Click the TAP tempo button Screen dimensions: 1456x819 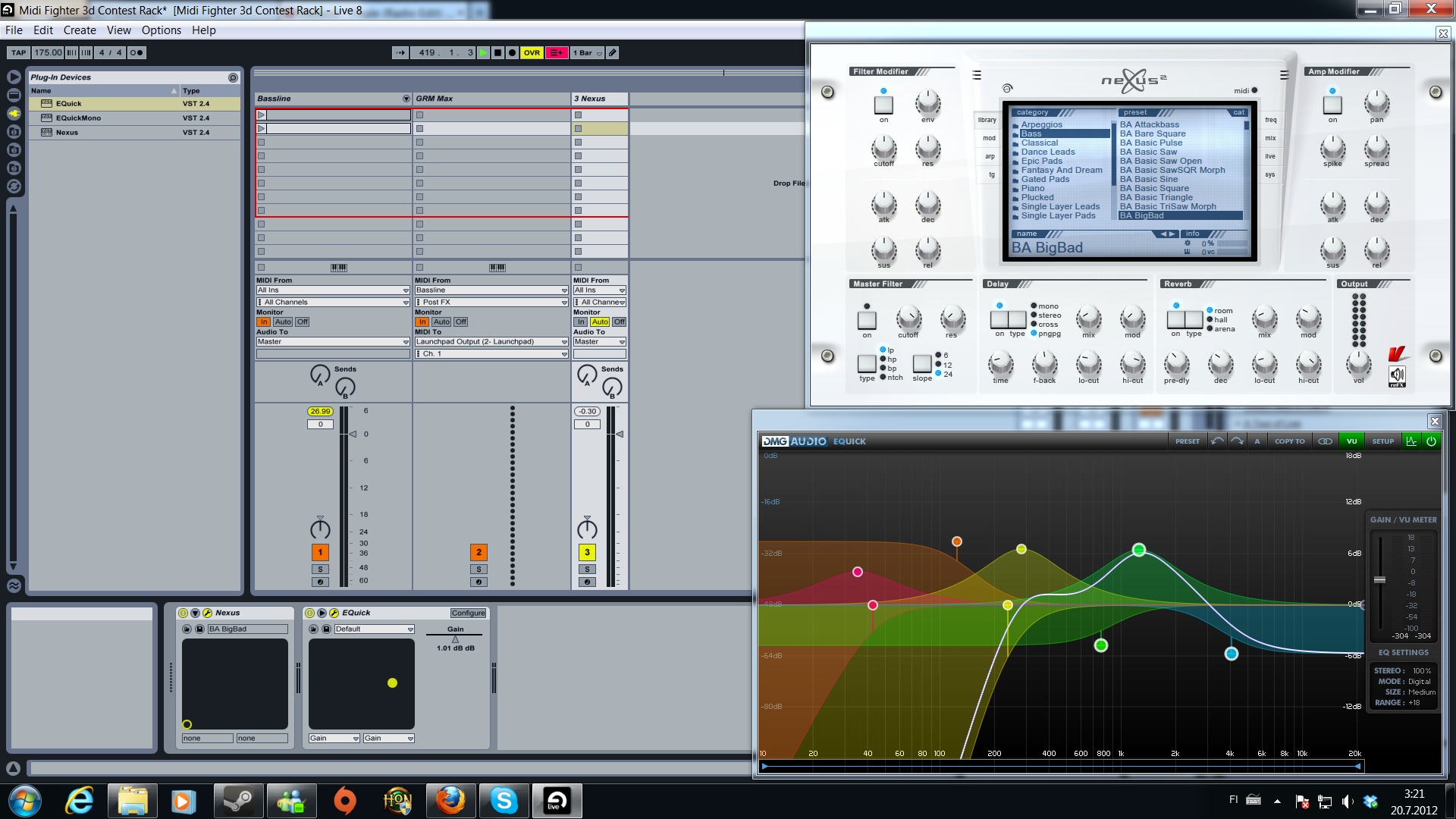[x=19, y=53]
